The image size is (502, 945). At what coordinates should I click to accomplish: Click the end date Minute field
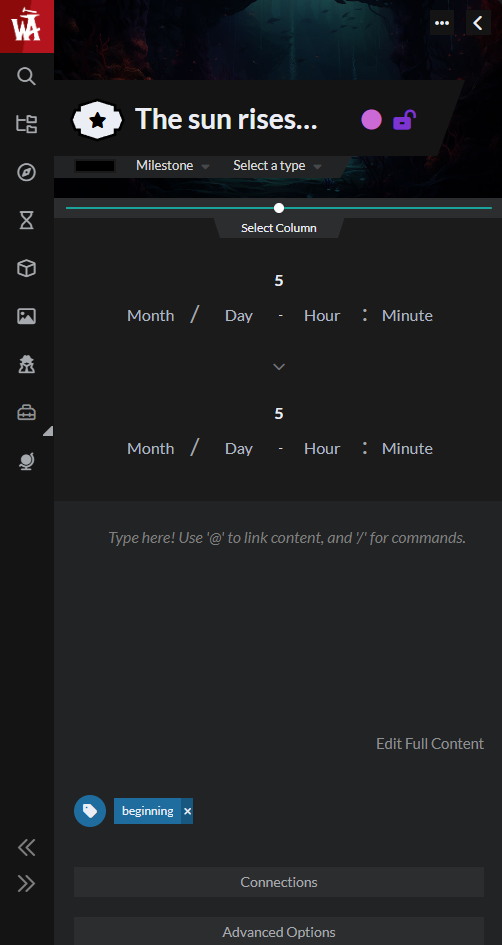click(x=407, y=448)
